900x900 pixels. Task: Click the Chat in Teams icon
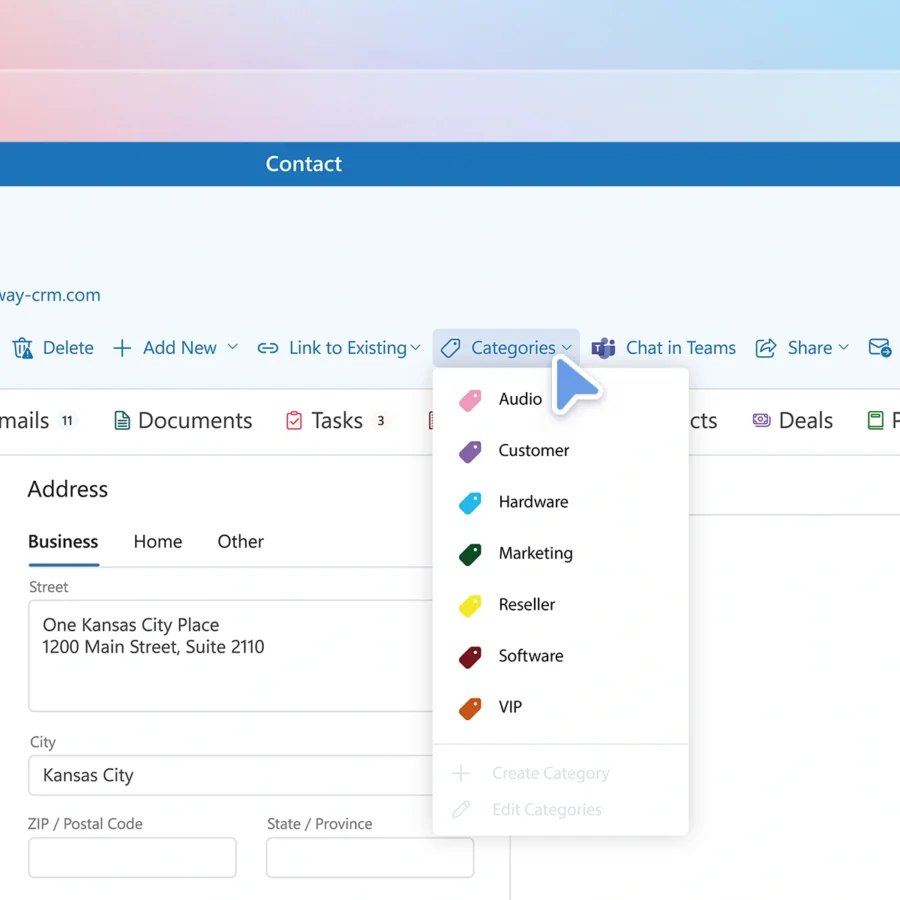(x=603, y=348)
